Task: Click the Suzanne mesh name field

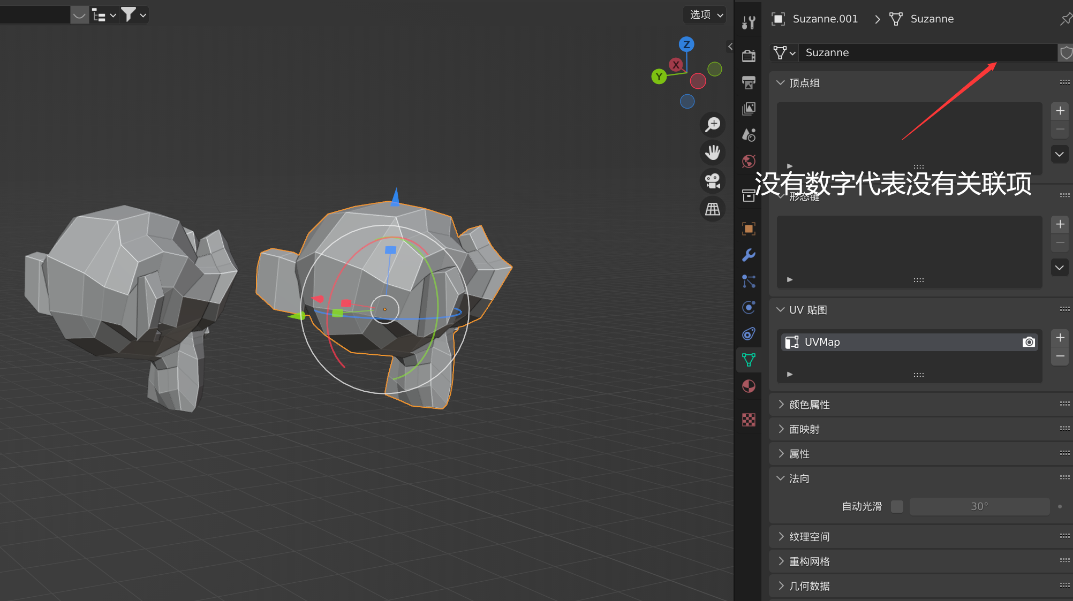Action: tap(928, 53)
